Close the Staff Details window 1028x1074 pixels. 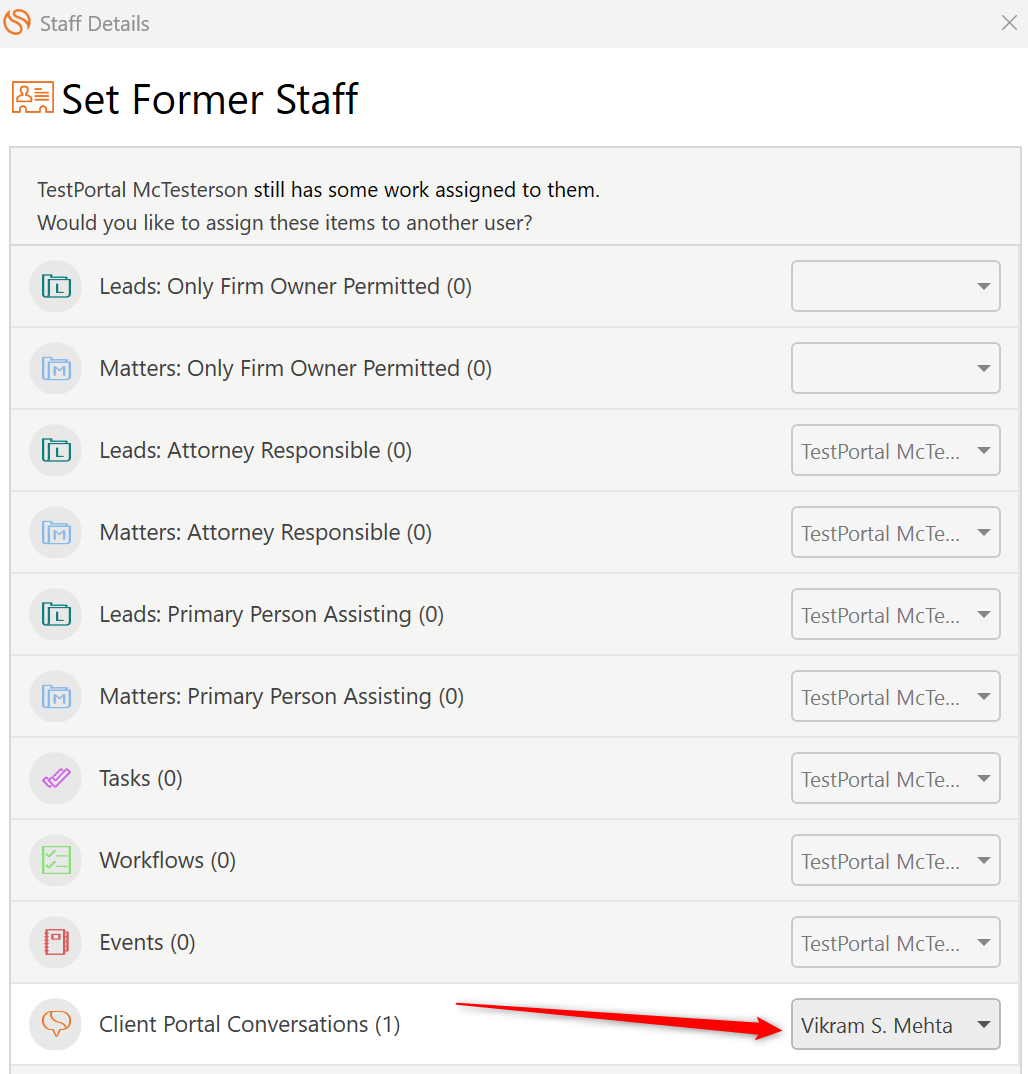tap(1009, 23)
